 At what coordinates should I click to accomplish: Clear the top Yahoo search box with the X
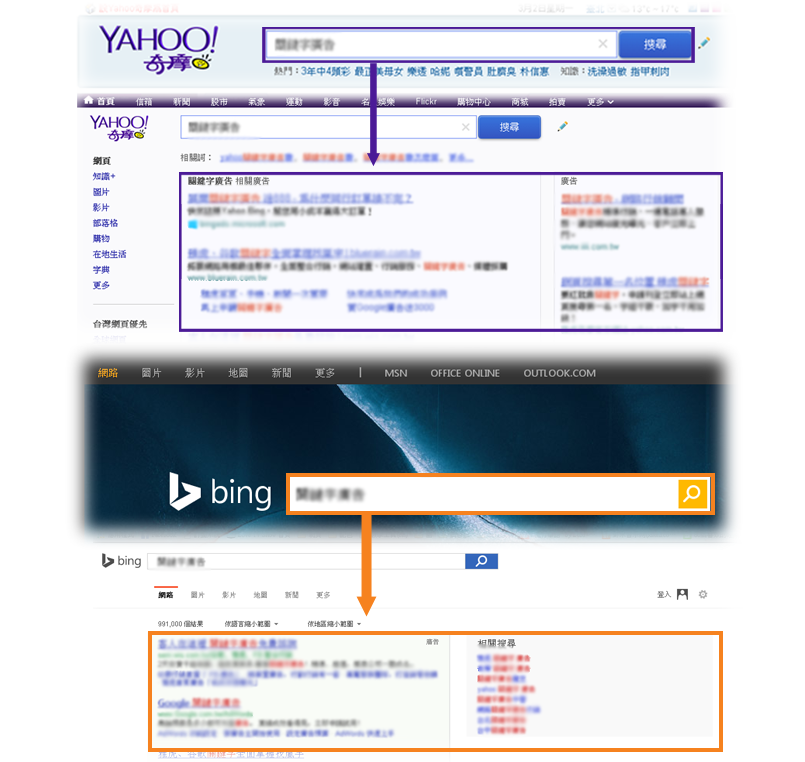[603, 44]
